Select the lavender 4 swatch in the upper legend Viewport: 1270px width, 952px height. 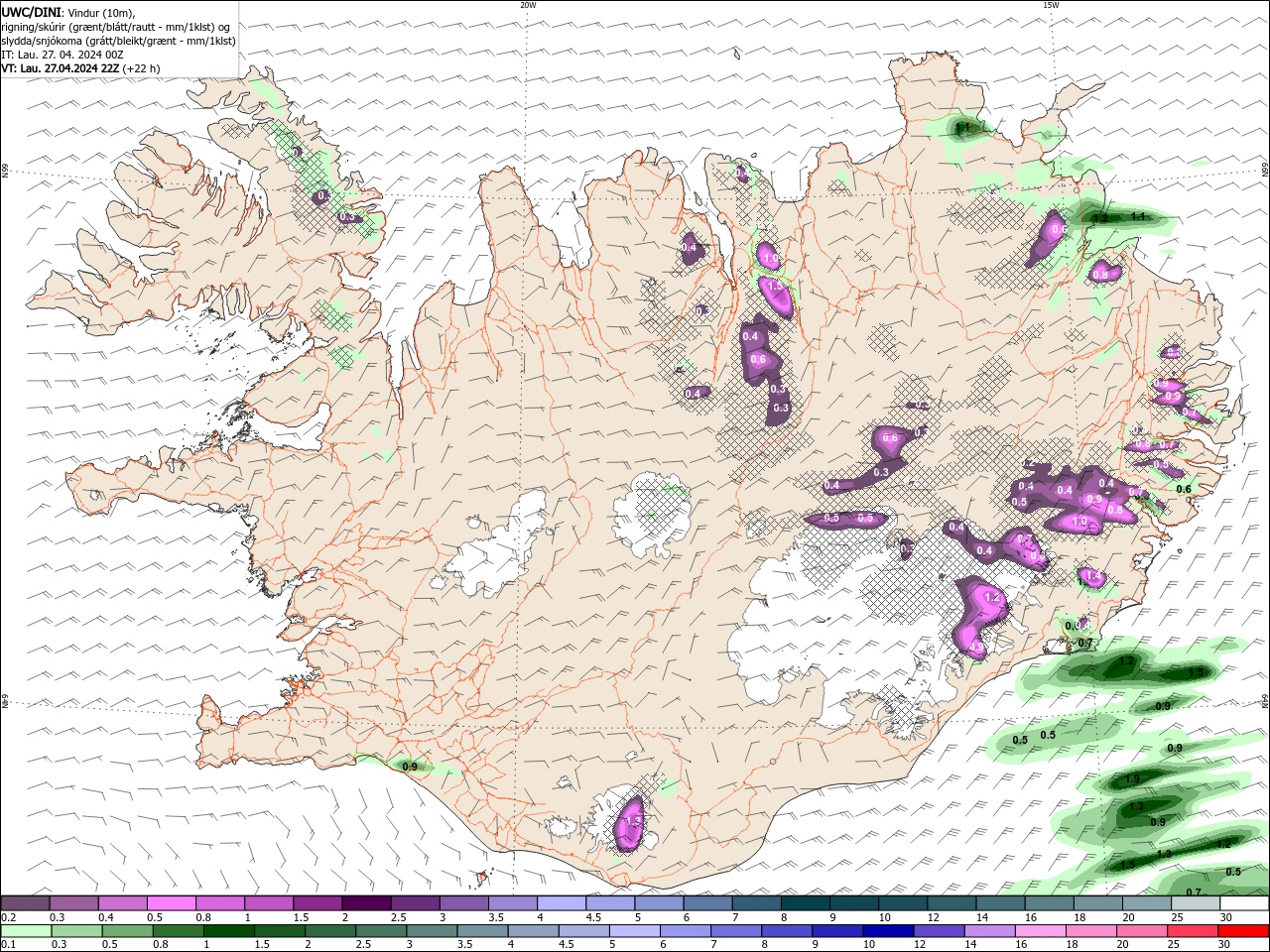[x=562, y=902]
